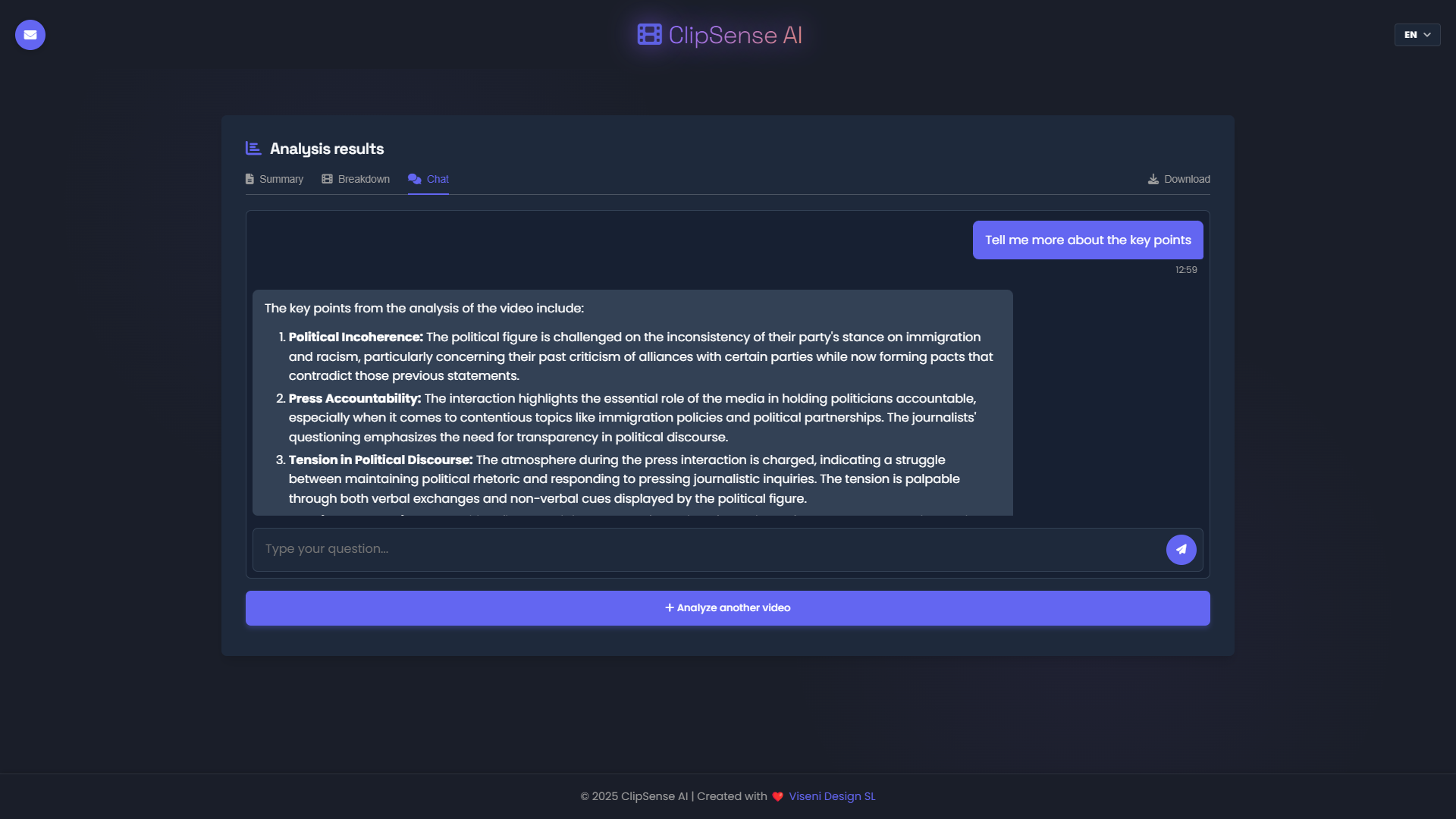Viewport: 1456px width, 819px height.
Task: Click the Breakdown film strip icon
Action: click(327, 180)
